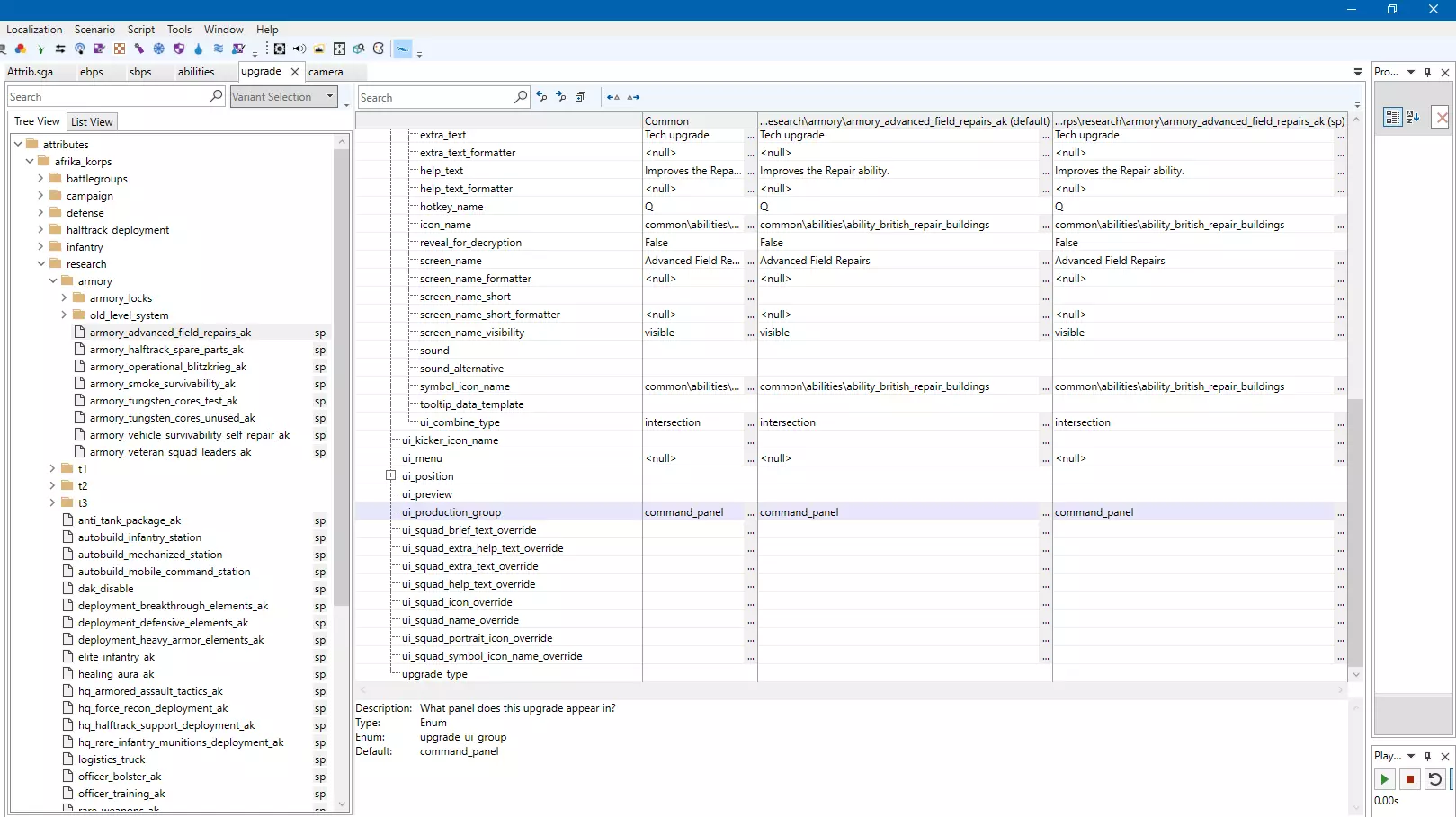
Task: Click the speaker sound icon in toolbar
Action: 299,49
